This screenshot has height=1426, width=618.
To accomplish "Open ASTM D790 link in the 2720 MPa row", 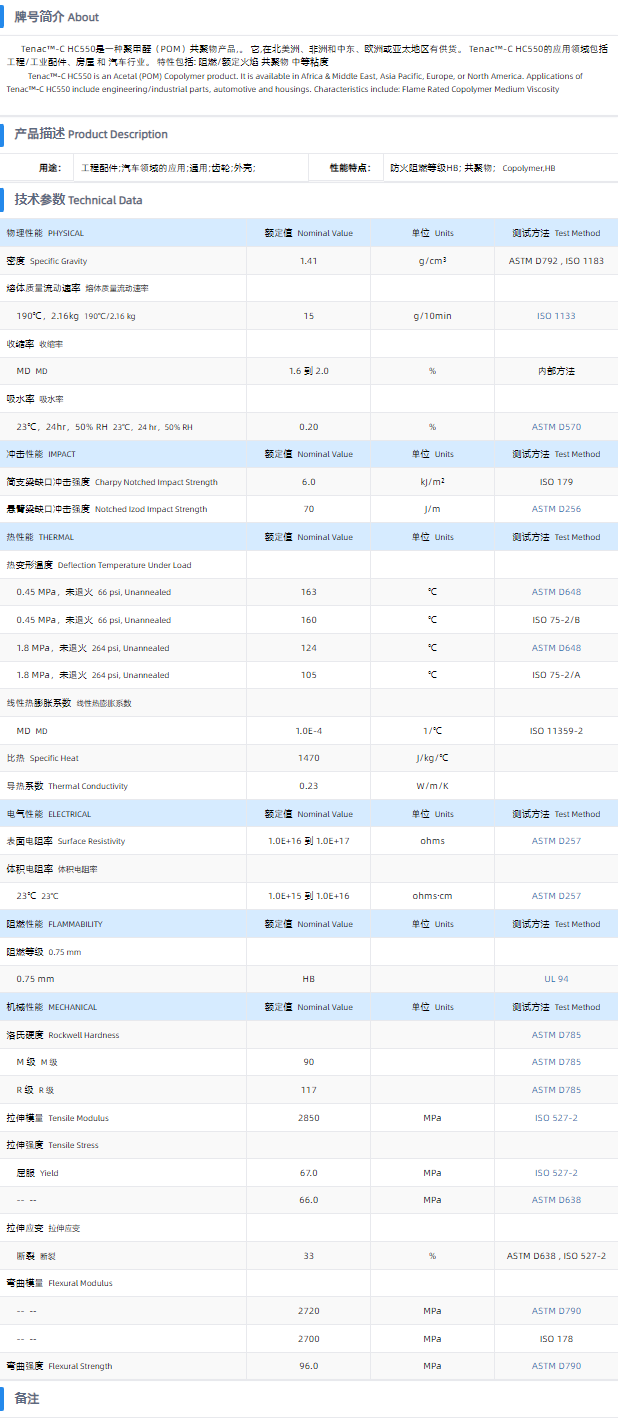I will (556, 1311).
